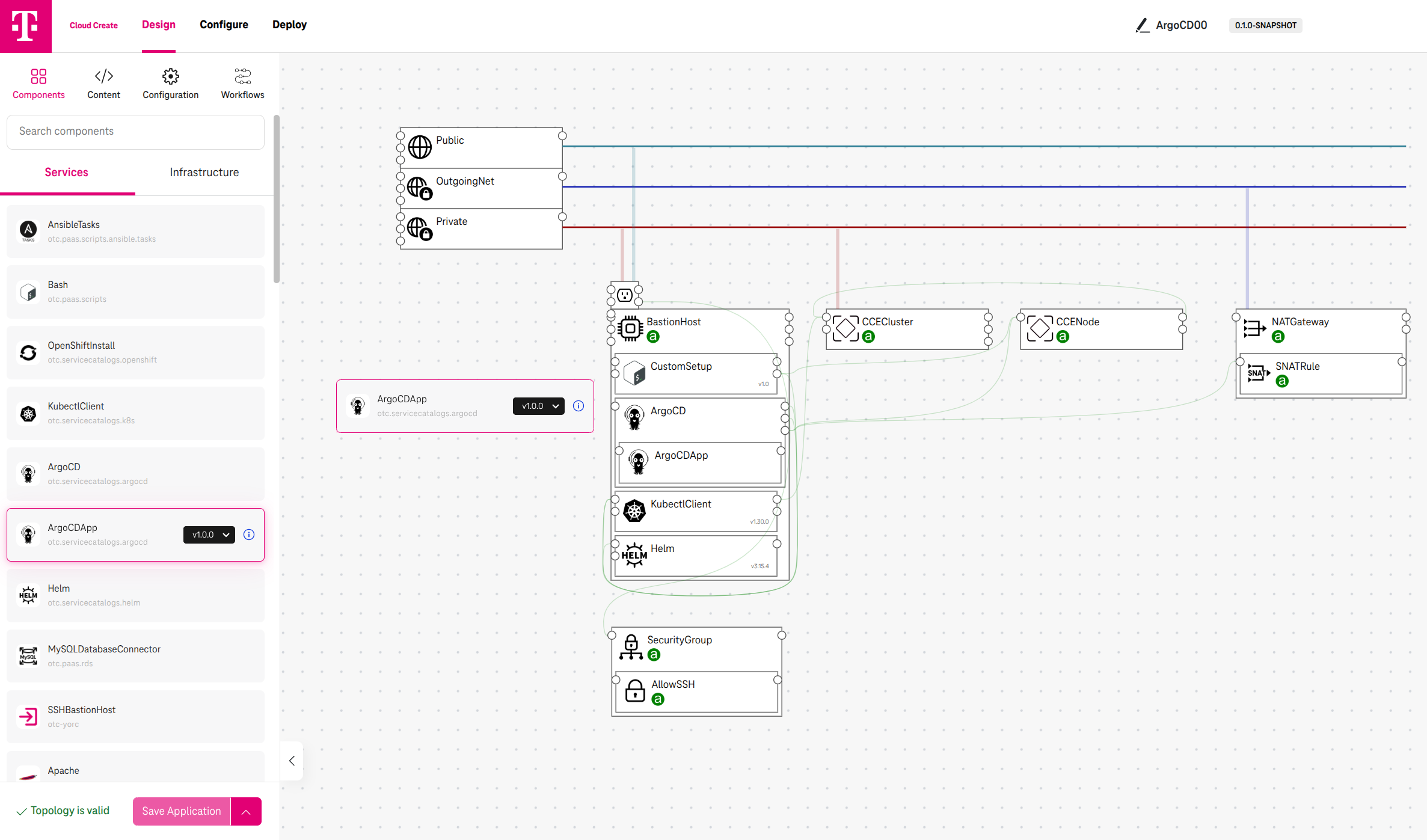The width and height of the screenshot is (1427, 840).
Task: Focus the Search components field
Action: (x=135, y=132)
